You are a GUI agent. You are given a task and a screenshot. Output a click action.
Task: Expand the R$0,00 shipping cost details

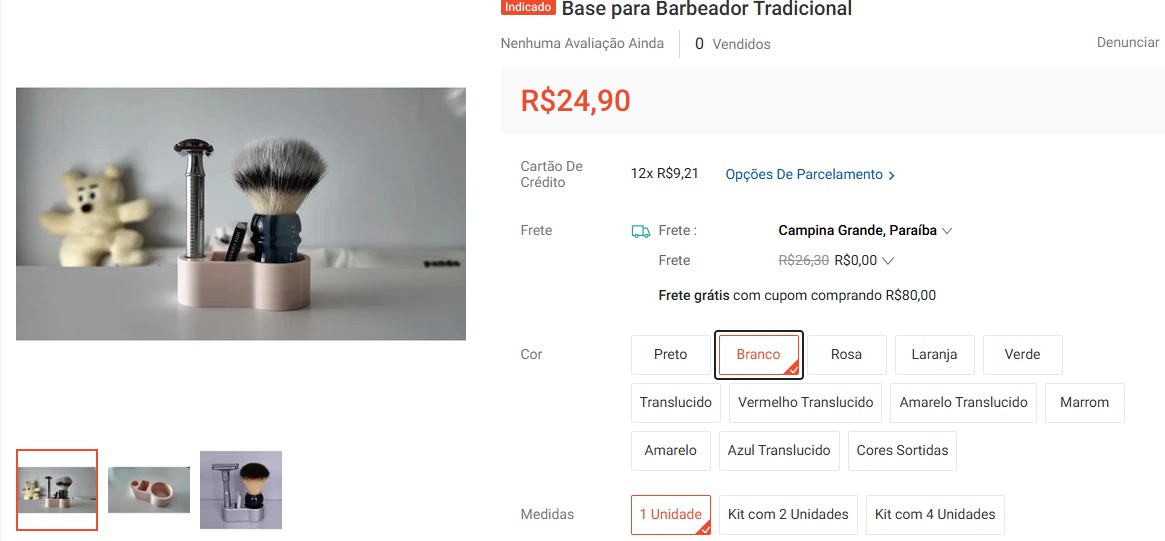(x=863, y=261)
